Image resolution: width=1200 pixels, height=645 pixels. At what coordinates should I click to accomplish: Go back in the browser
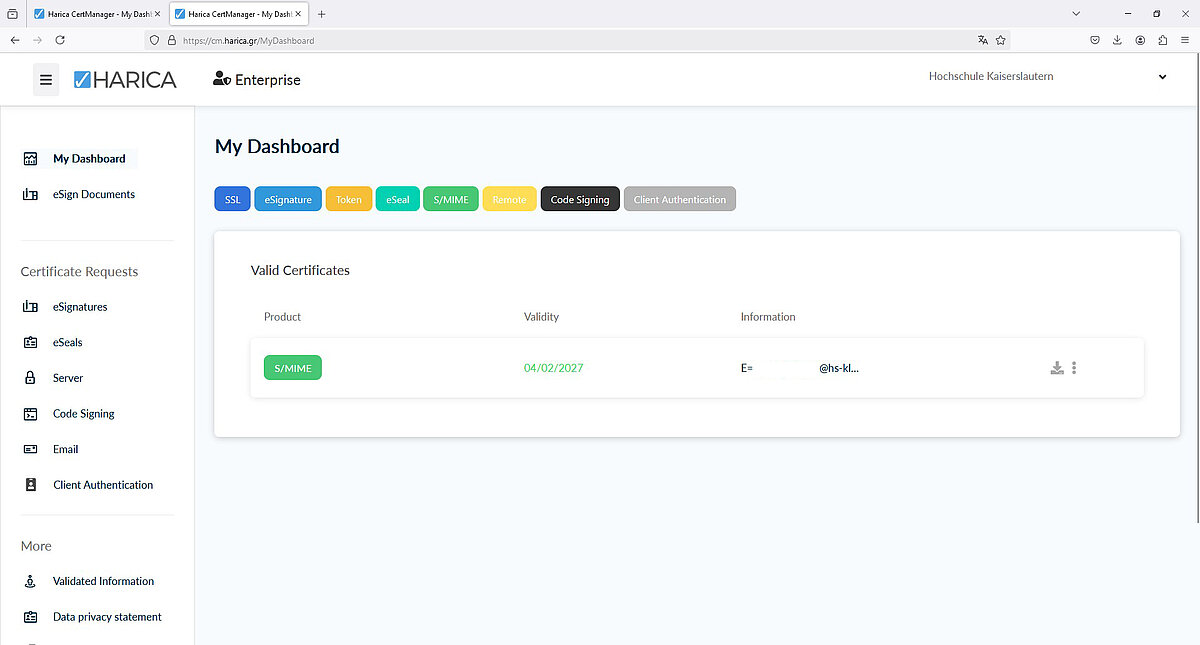click(15, 40)
